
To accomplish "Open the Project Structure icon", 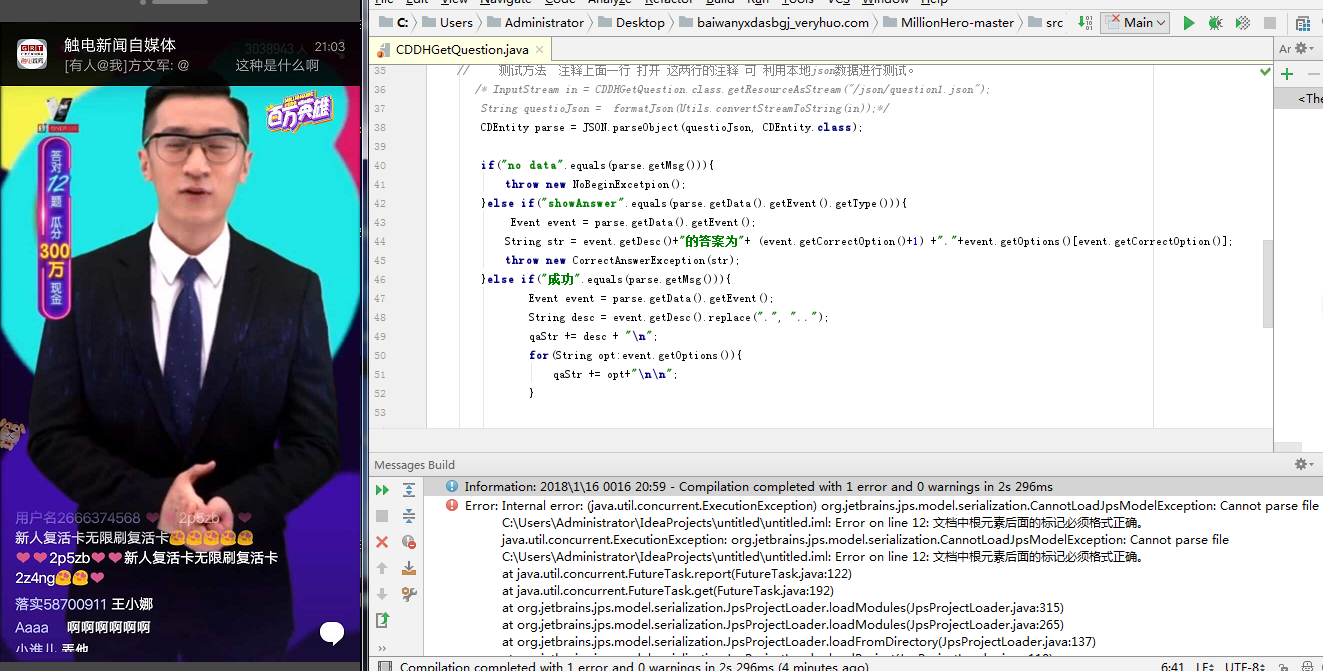I will point(1303,23).
